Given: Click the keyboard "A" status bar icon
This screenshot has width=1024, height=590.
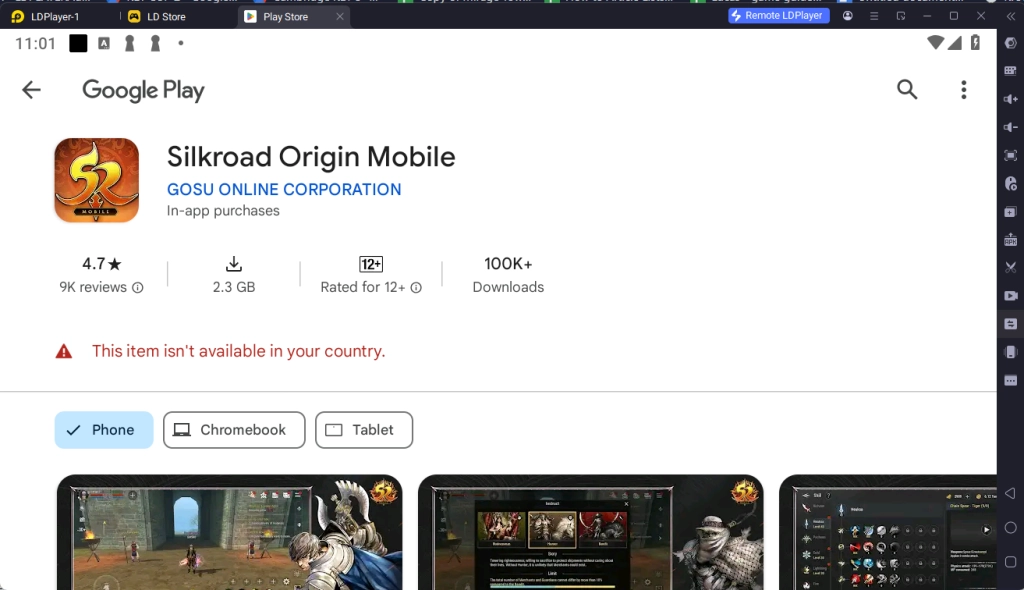Looking at the screenshot, I should (x=104, y=43).
